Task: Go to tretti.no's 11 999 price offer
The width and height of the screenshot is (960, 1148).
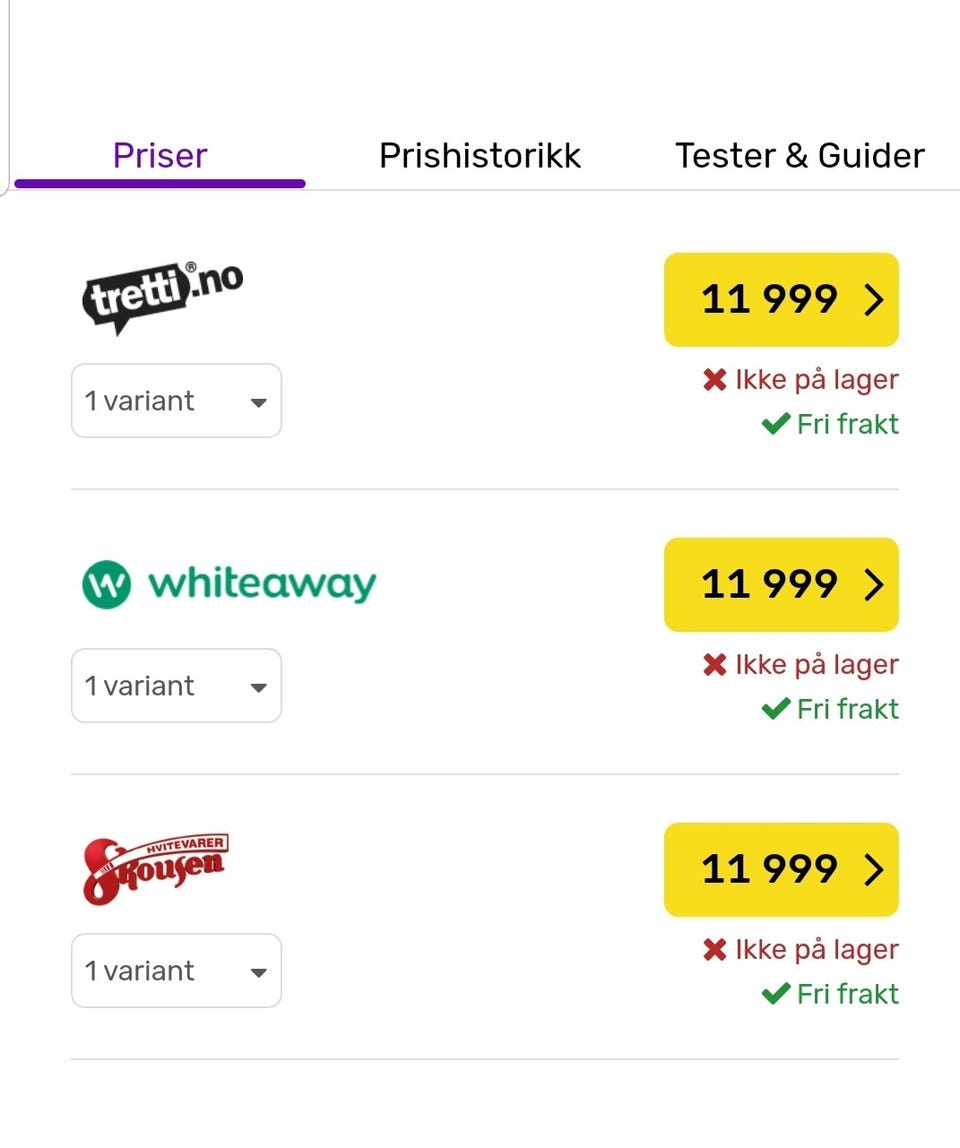Action: pyautogui.click(x=781, y=300)
